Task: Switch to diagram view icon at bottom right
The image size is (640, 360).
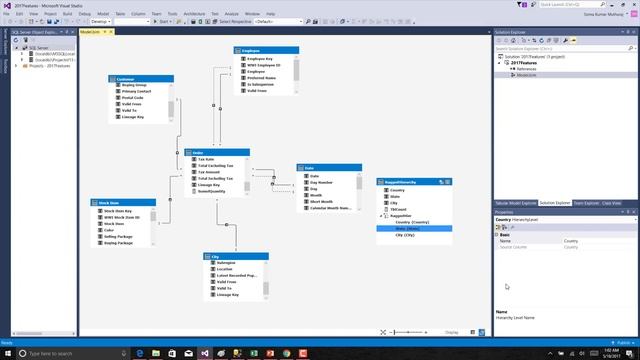Action: [482, 332]
